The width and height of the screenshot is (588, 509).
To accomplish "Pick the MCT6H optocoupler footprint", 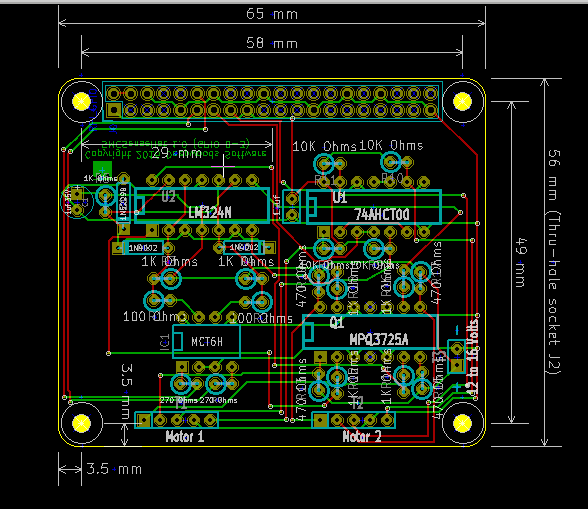I will (206, 341).
